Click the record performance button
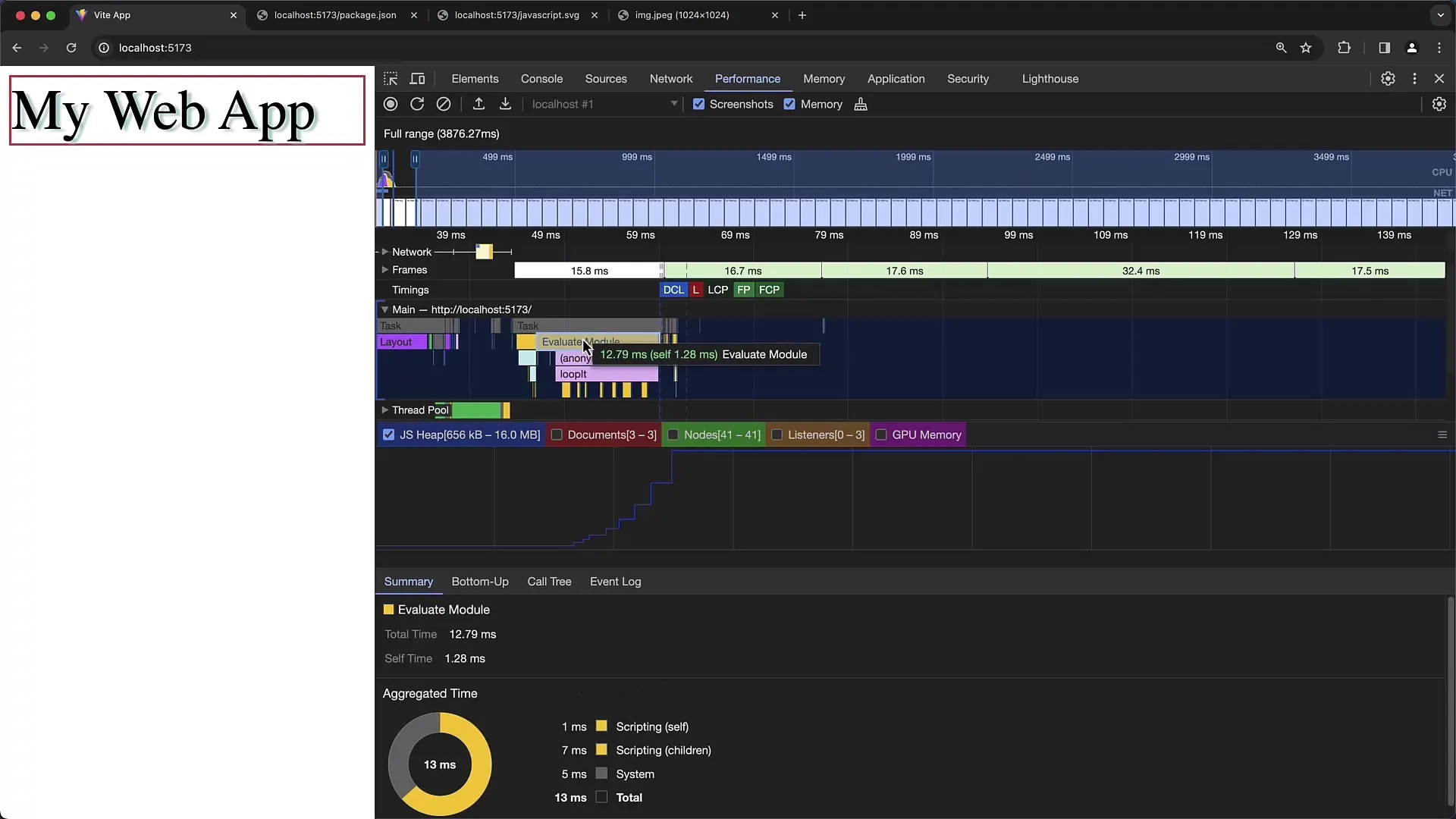The height and width of the screenshot is (819, 1456). coord(390,104)
